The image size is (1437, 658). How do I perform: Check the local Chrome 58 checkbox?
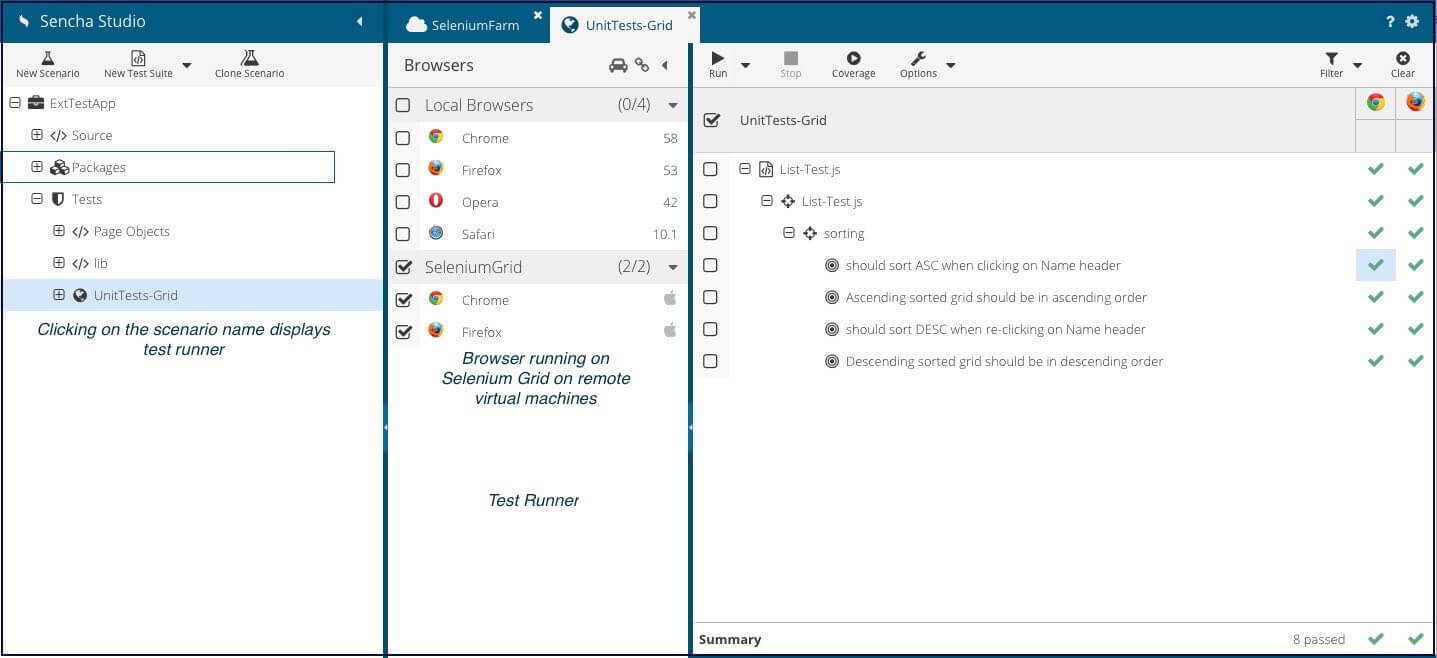point(403,138)
